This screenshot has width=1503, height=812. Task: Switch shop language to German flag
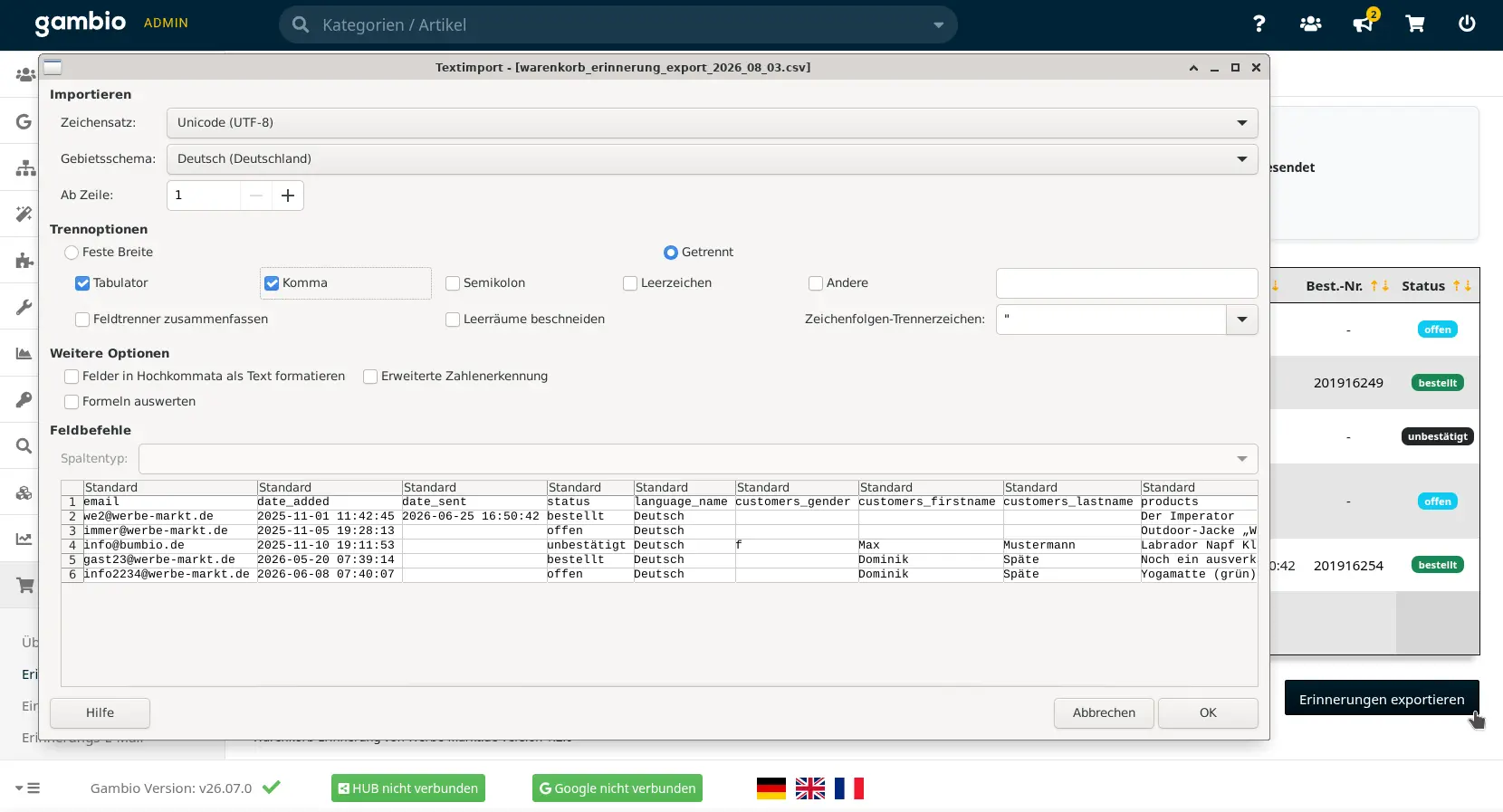771,788
